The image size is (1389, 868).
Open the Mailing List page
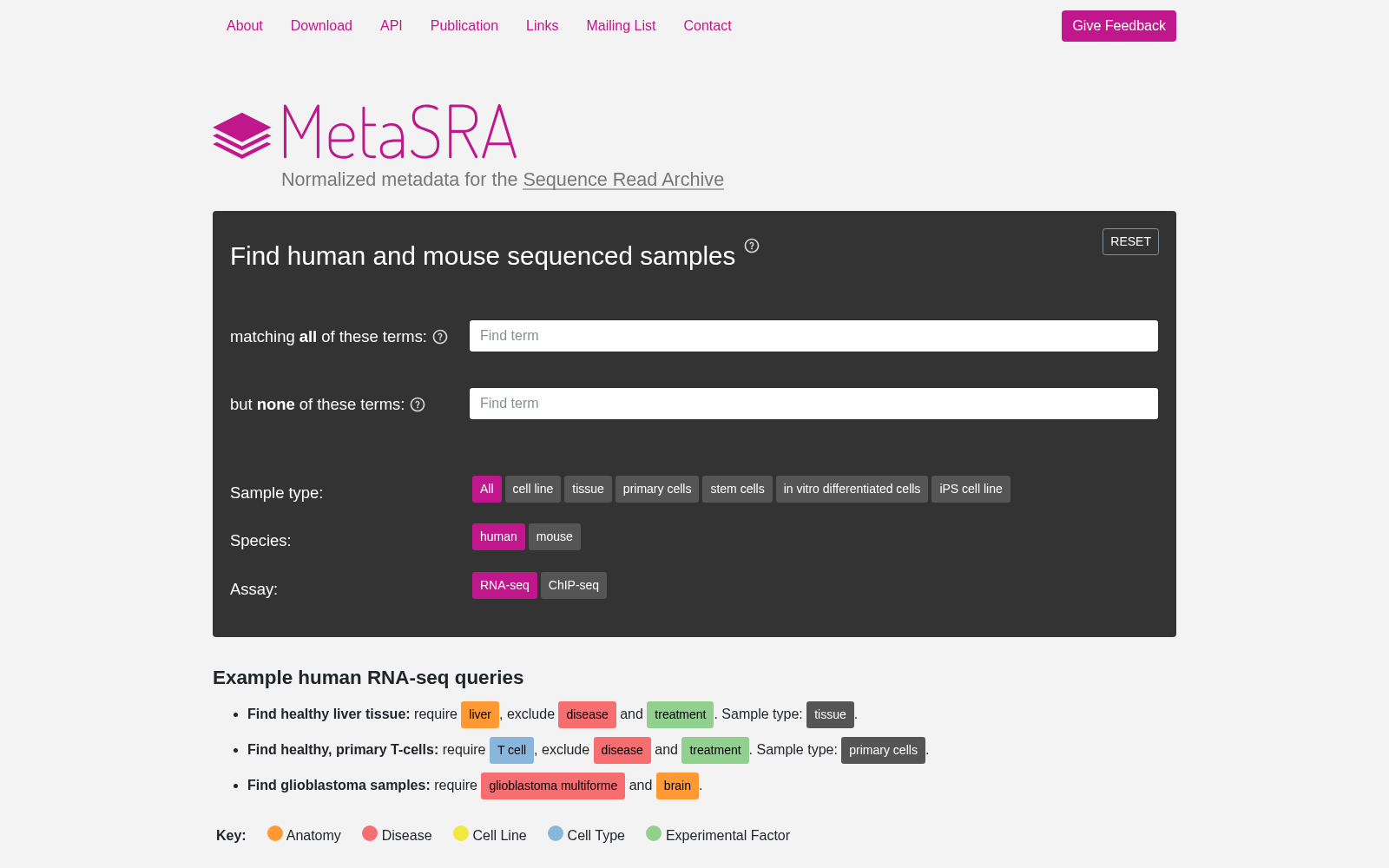pos(621,26)
